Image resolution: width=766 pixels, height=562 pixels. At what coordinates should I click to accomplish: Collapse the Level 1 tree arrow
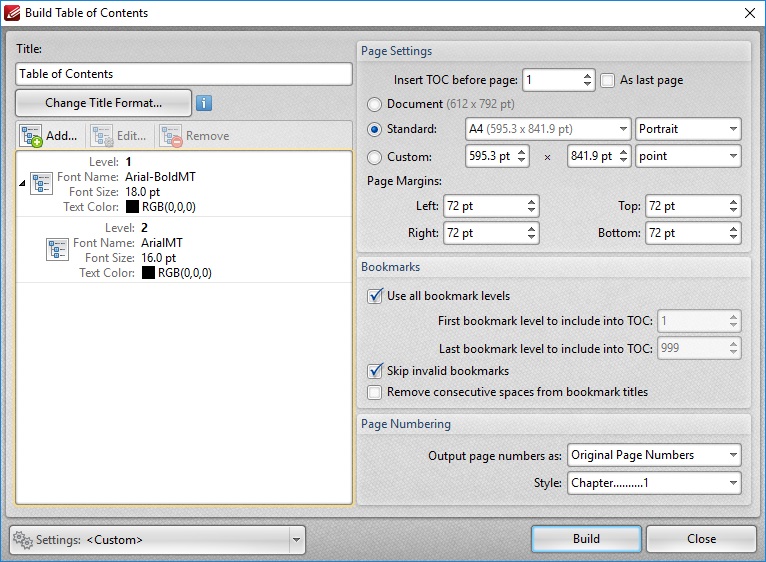pyautogui.click(x=22, y=183)
